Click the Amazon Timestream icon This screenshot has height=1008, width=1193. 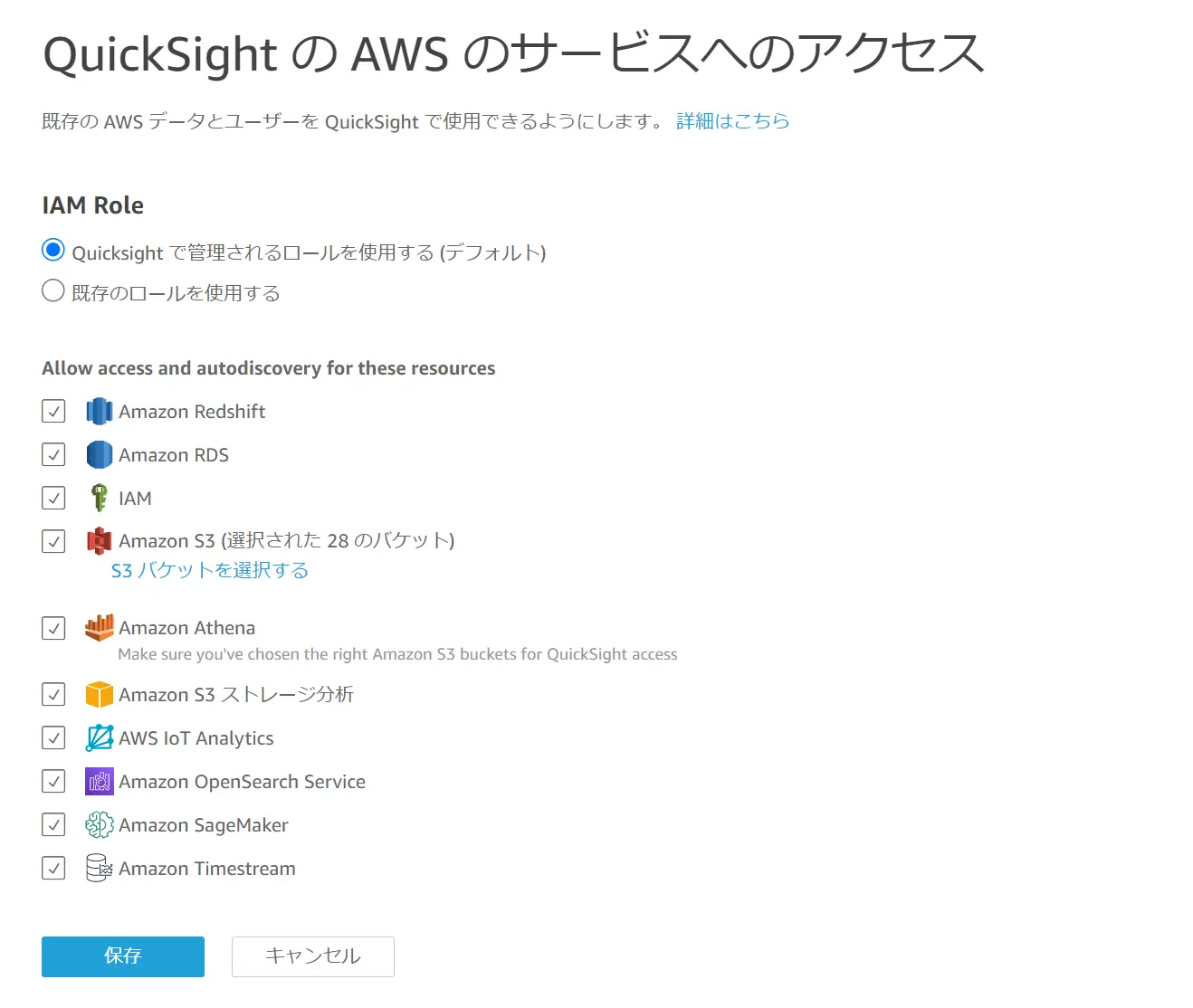click(x=100, y=868)
